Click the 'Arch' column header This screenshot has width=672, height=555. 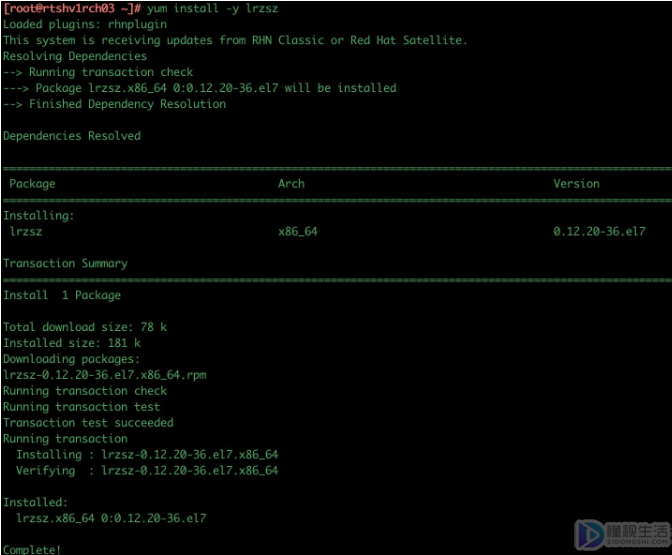click(291, 184)
